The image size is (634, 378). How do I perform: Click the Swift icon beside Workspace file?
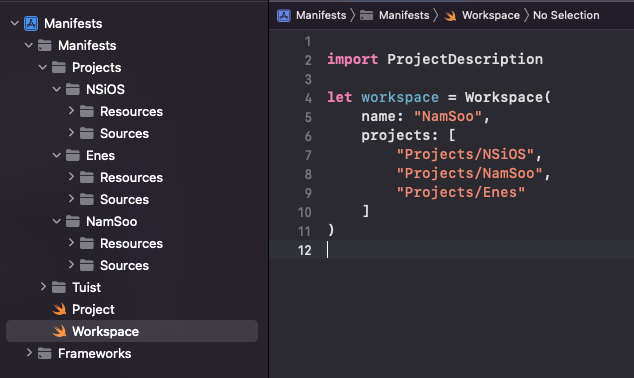pos(59,331)
